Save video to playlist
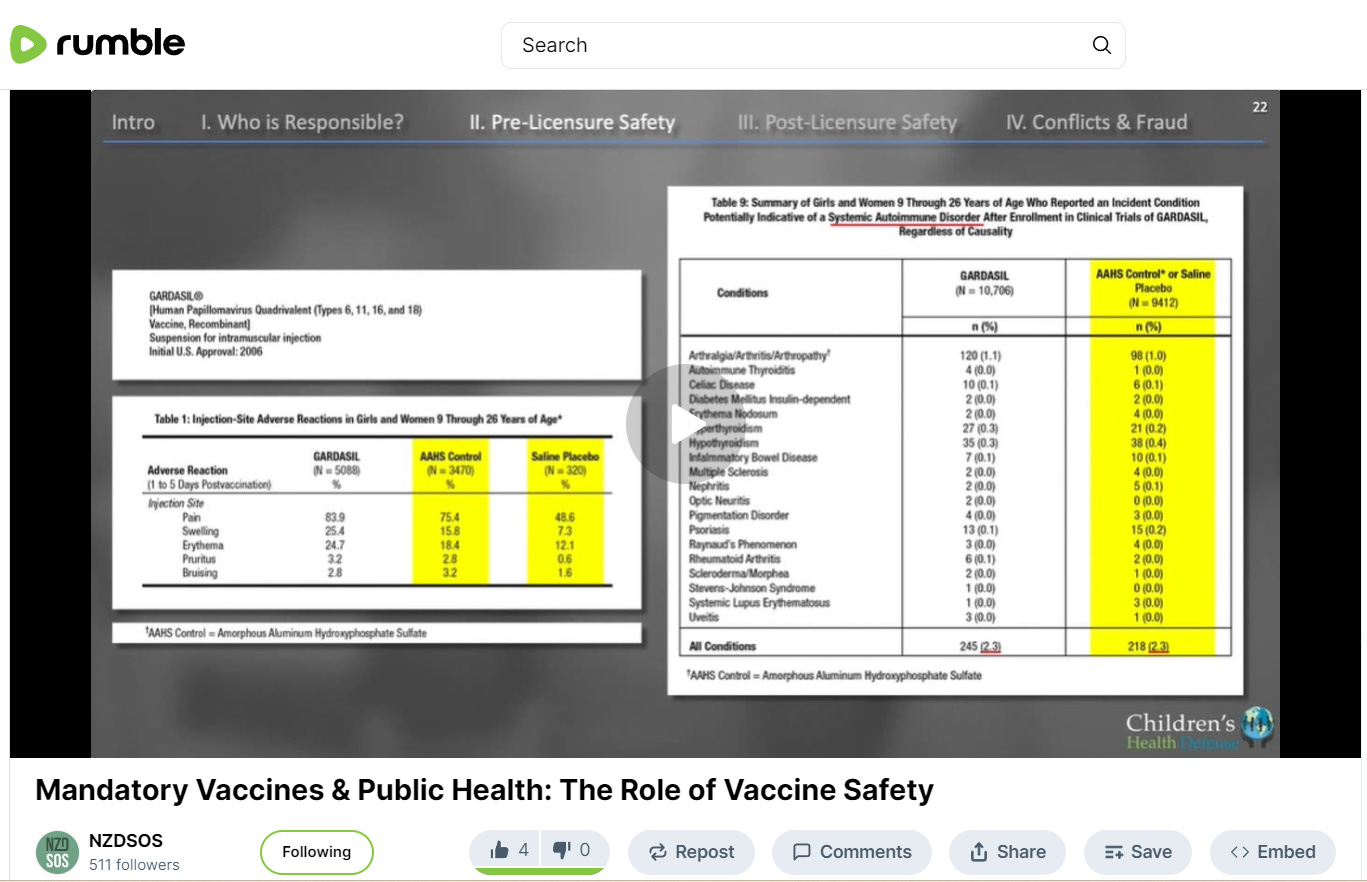The width and height of the screenshot is (1367, 882). pos(1138,852)
